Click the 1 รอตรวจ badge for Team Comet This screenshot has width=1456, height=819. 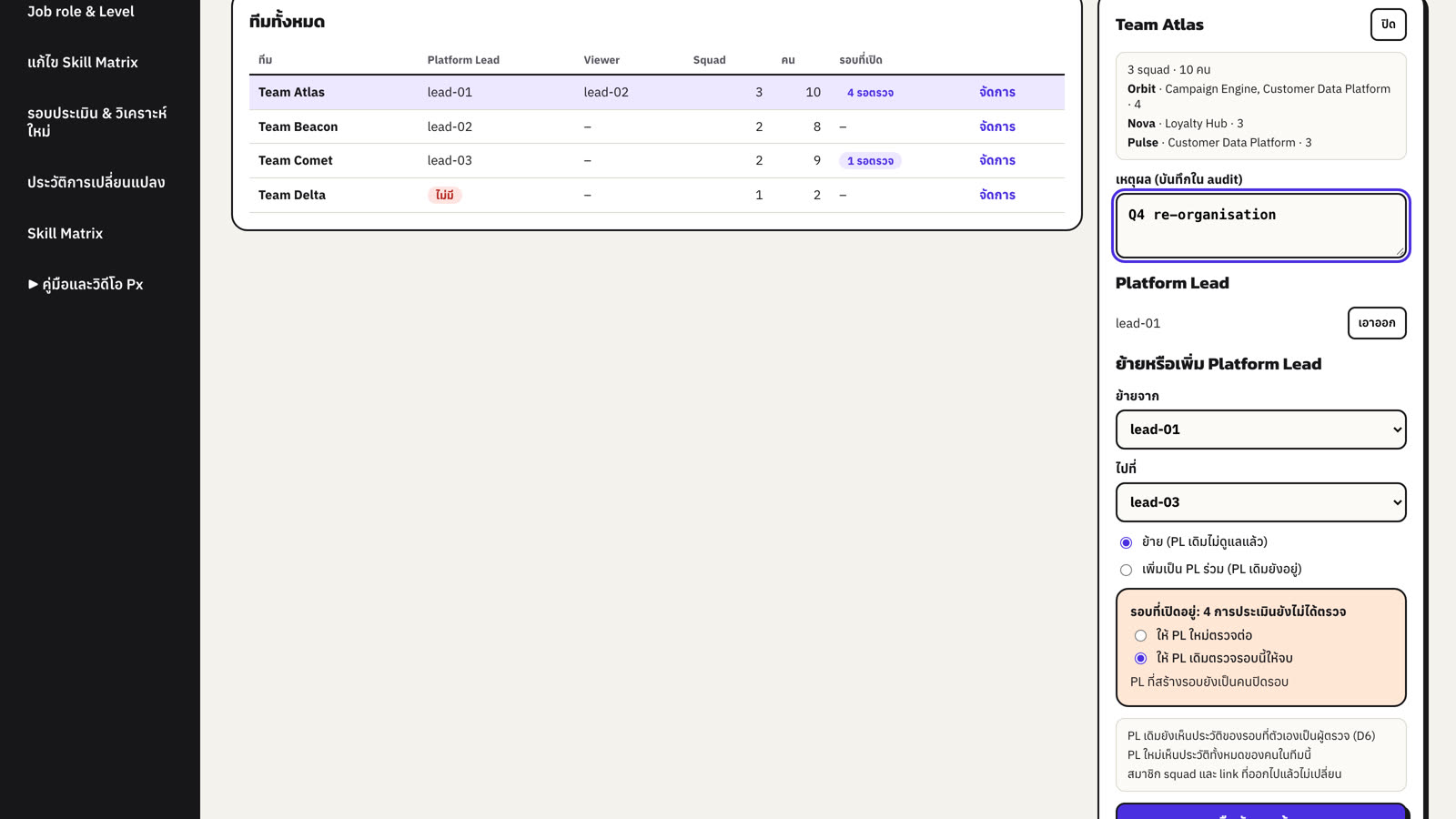[870, 161]
